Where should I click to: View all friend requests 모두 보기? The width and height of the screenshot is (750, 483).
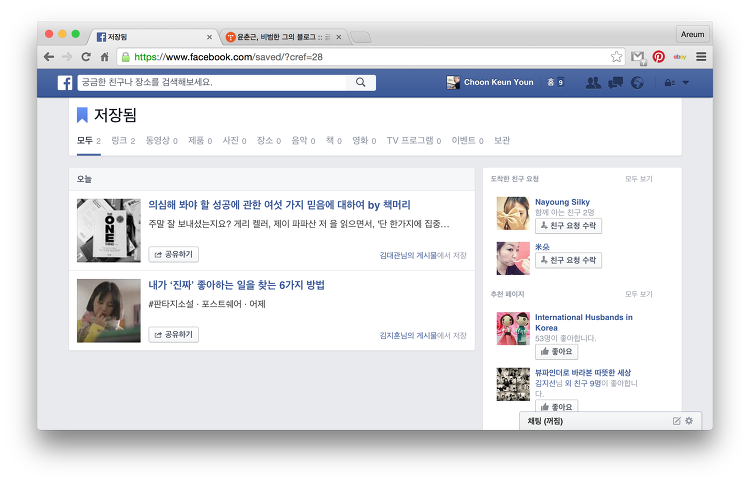point(639,179)
